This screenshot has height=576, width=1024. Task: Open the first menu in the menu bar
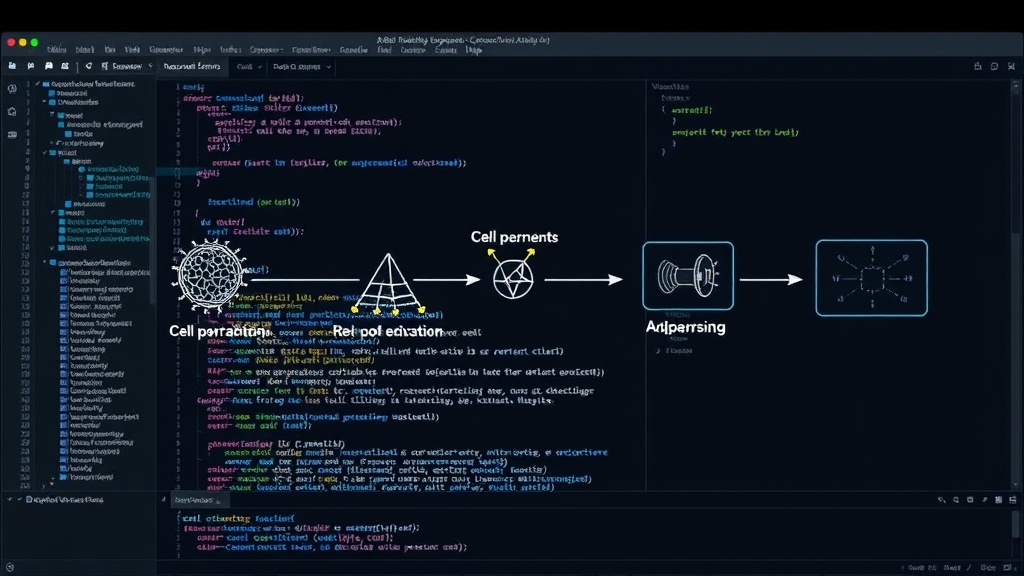click(56, 50)
